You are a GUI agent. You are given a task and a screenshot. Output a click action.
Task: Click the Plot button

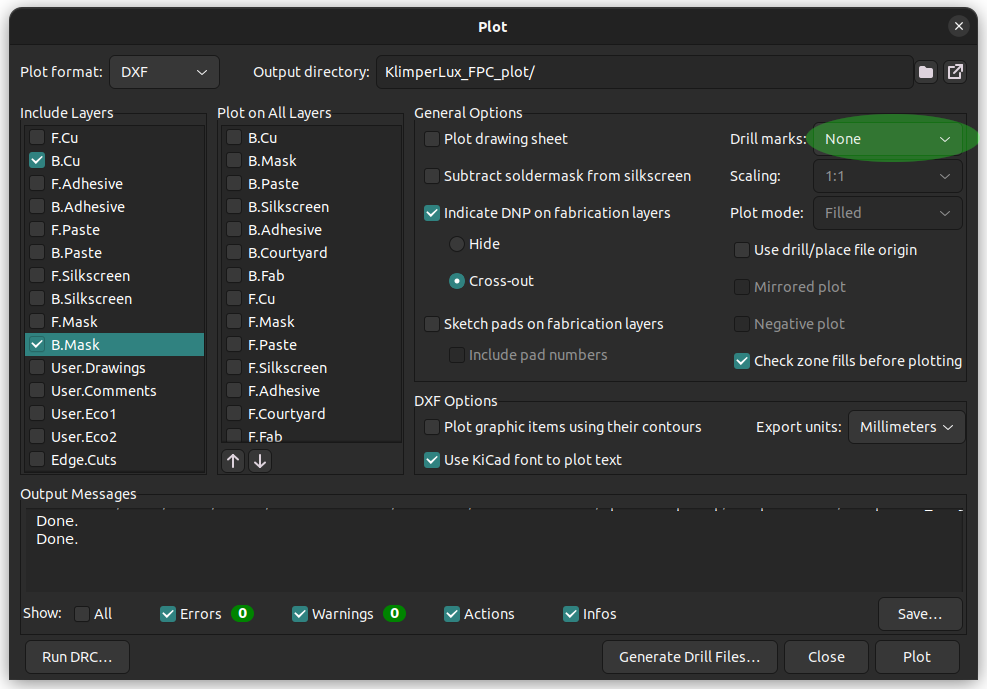pos(917,657)
